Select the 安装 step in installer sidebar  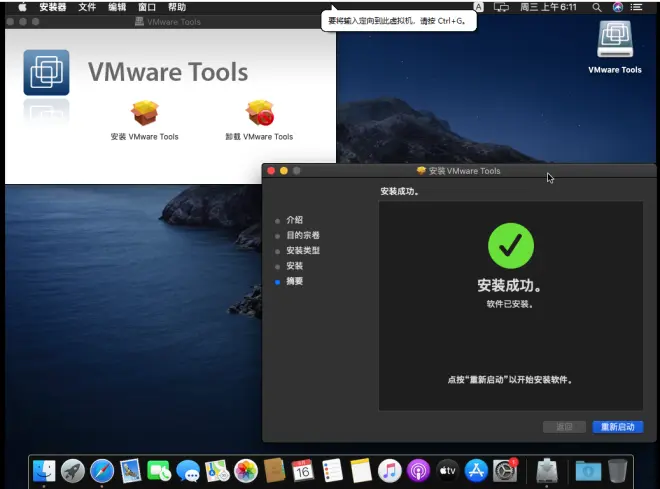294,266
